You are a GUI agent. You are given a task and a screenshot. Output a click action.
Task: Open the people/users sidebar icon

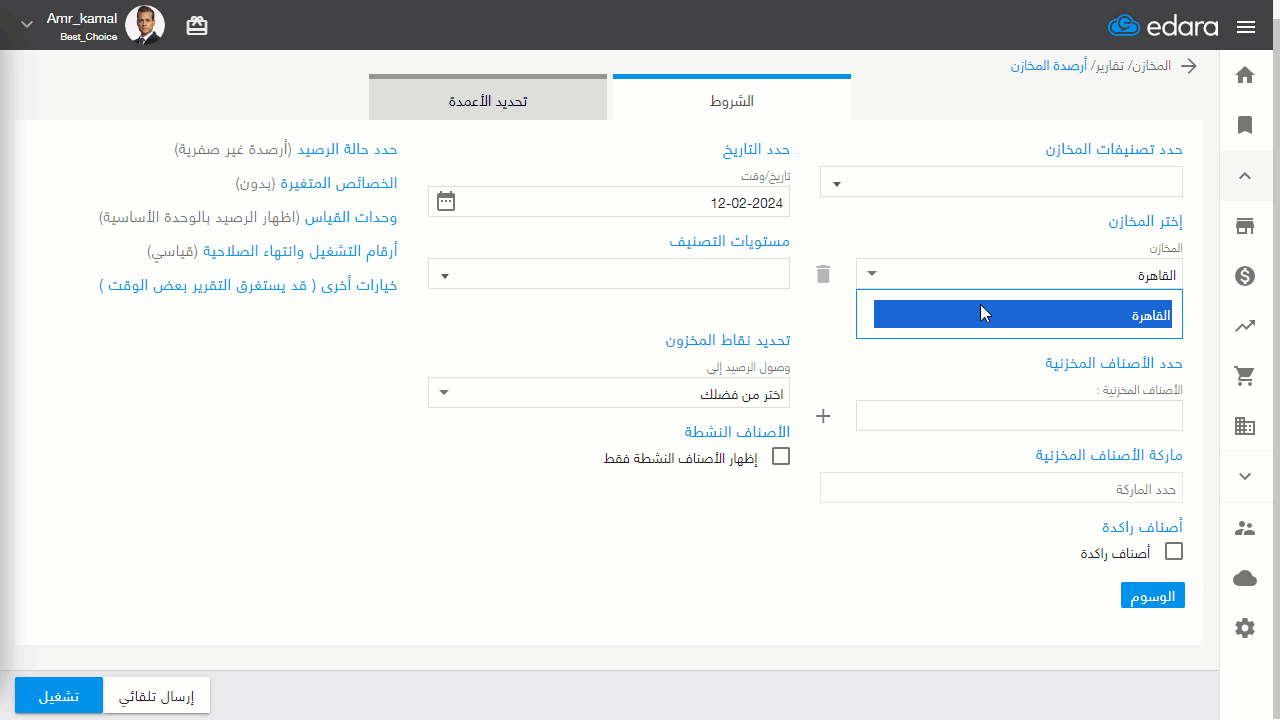click(1245, 528)
